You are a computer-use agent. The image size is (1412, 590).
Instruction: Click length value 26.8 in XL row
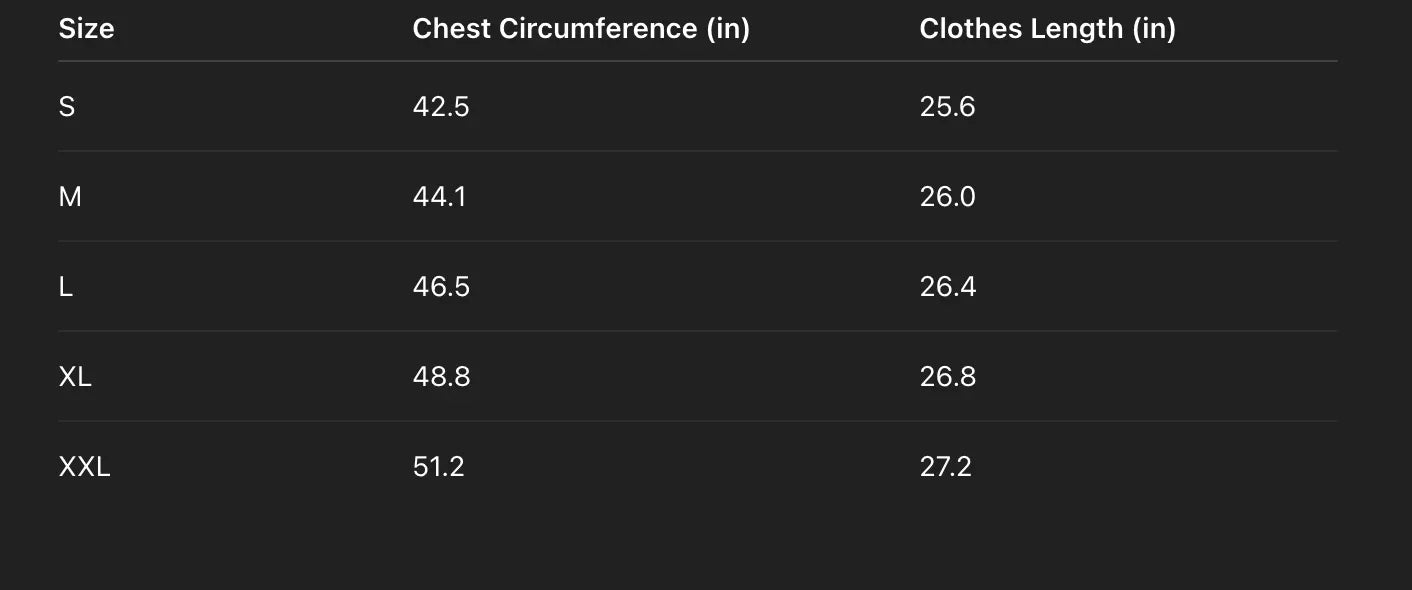[947, 377]
